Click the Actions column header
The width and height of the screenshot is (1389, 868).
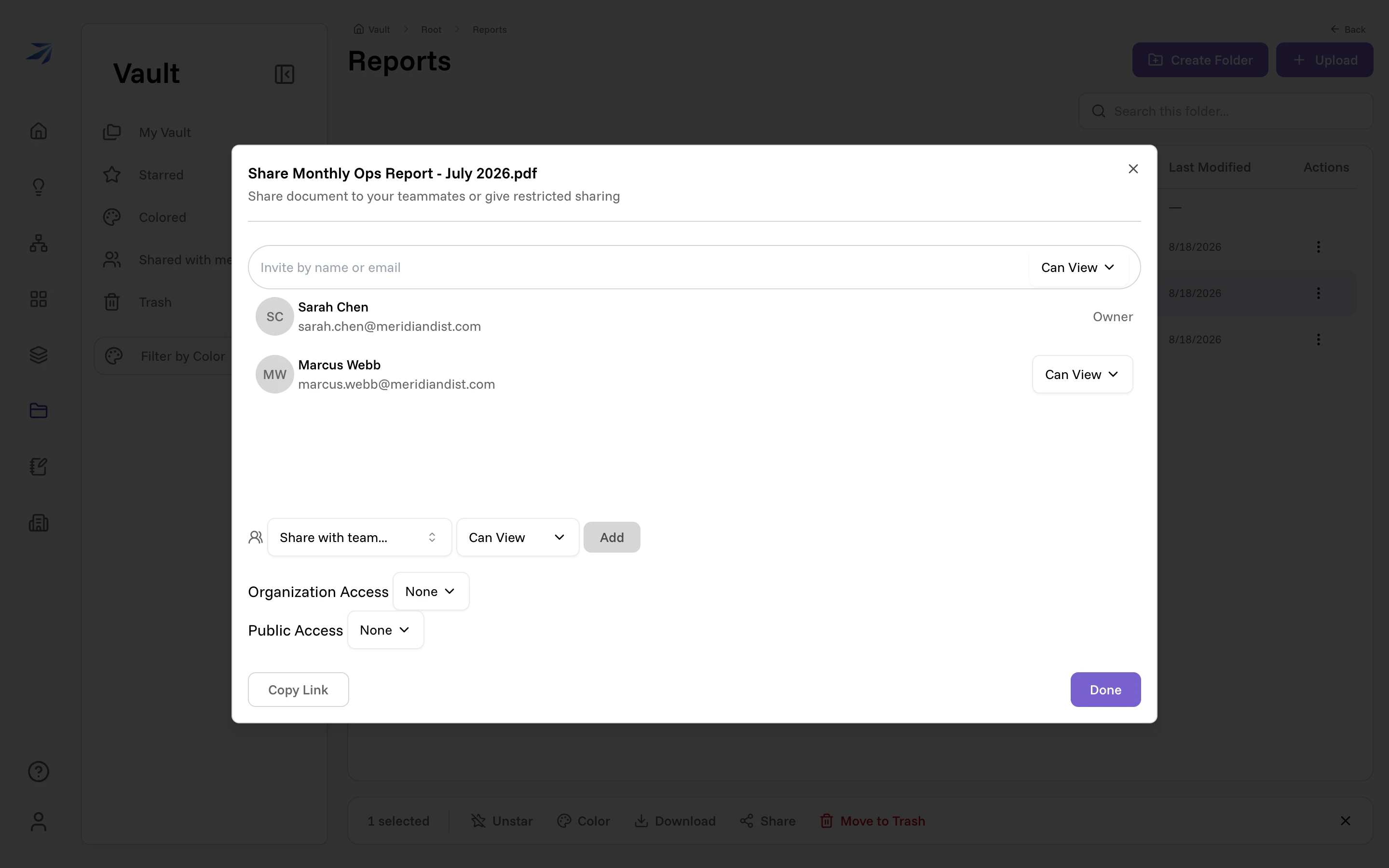[x=1326, y=167]
